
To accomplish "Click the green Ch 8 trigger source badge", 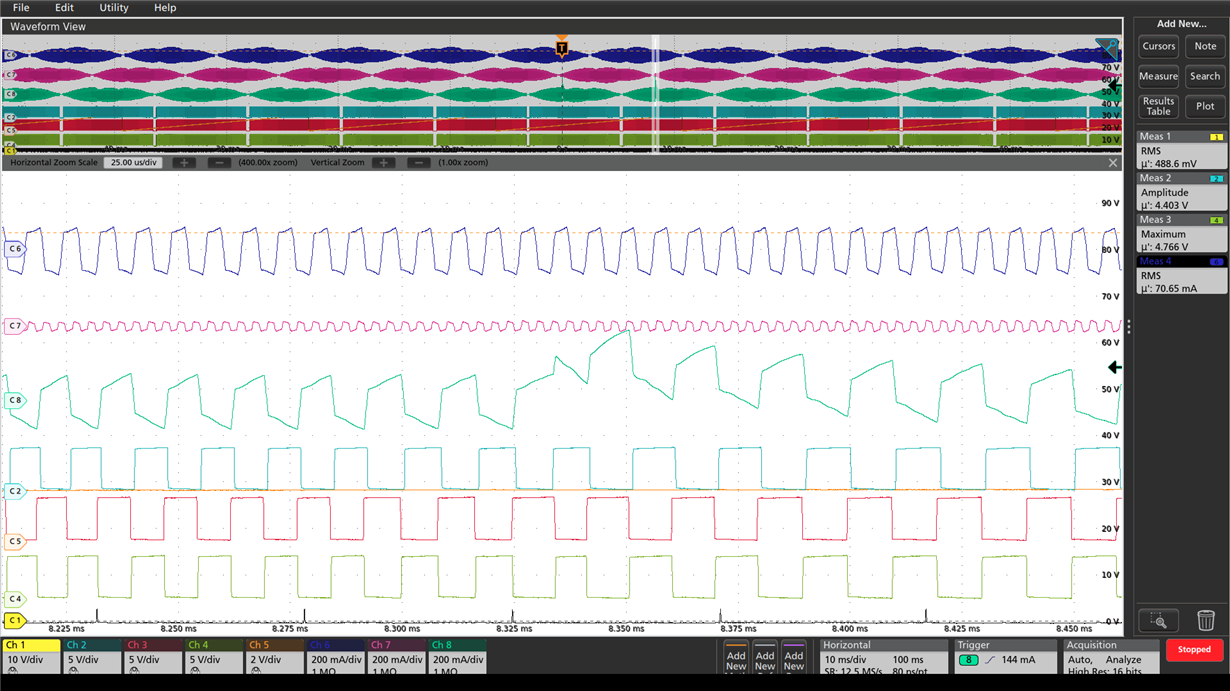I will pos(968,660).
